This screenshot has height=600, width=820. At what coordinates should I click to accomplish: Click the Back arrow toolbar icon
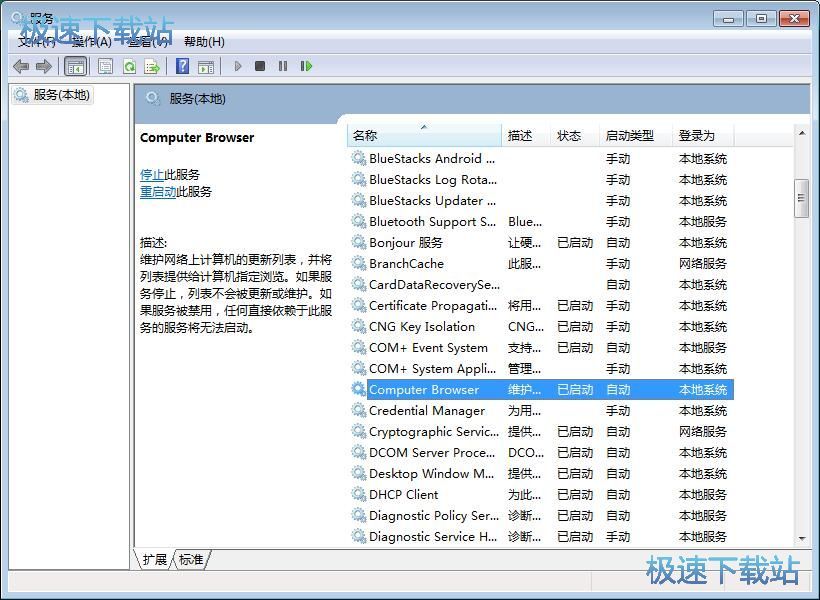[21, 66]
